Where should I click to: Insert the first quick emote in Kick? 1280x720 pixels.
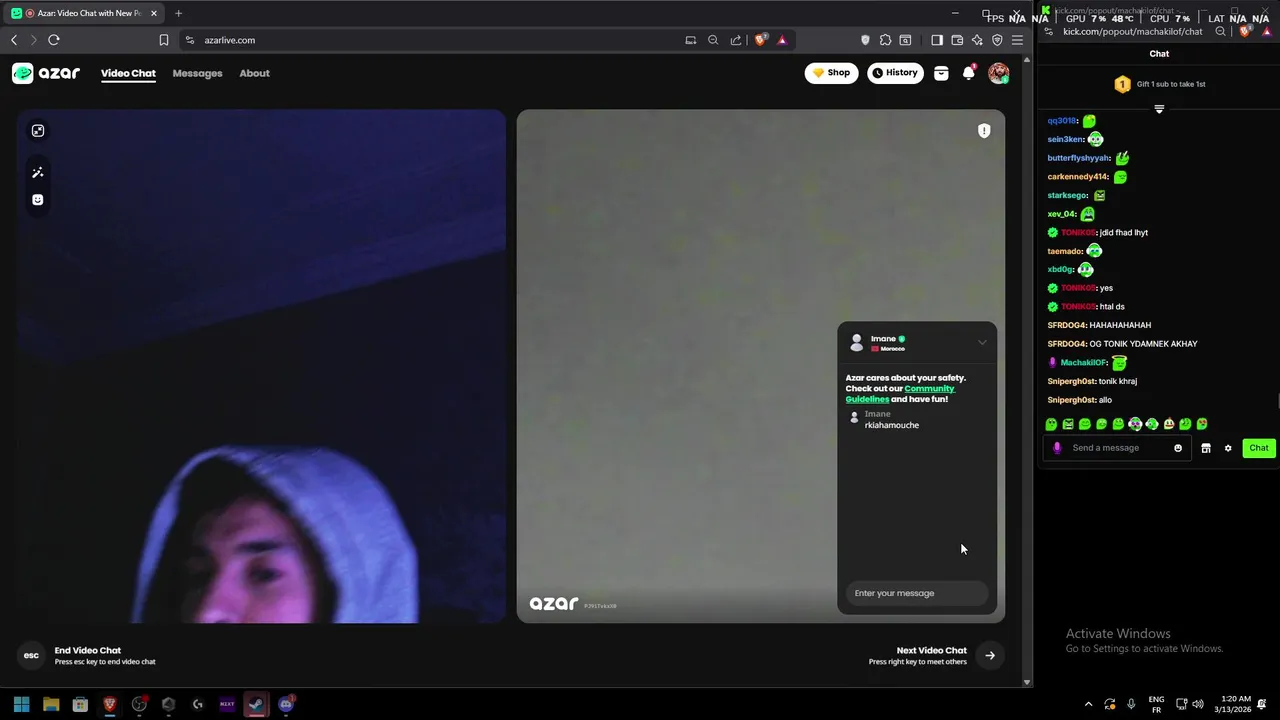pyautogui.click(x=1051, y=424)
